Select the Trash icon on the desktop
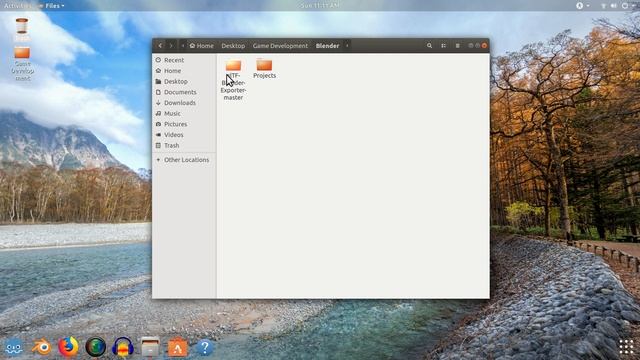Viewport: 640px width, 360px height. pyautogui.click(x=22, y=27)
